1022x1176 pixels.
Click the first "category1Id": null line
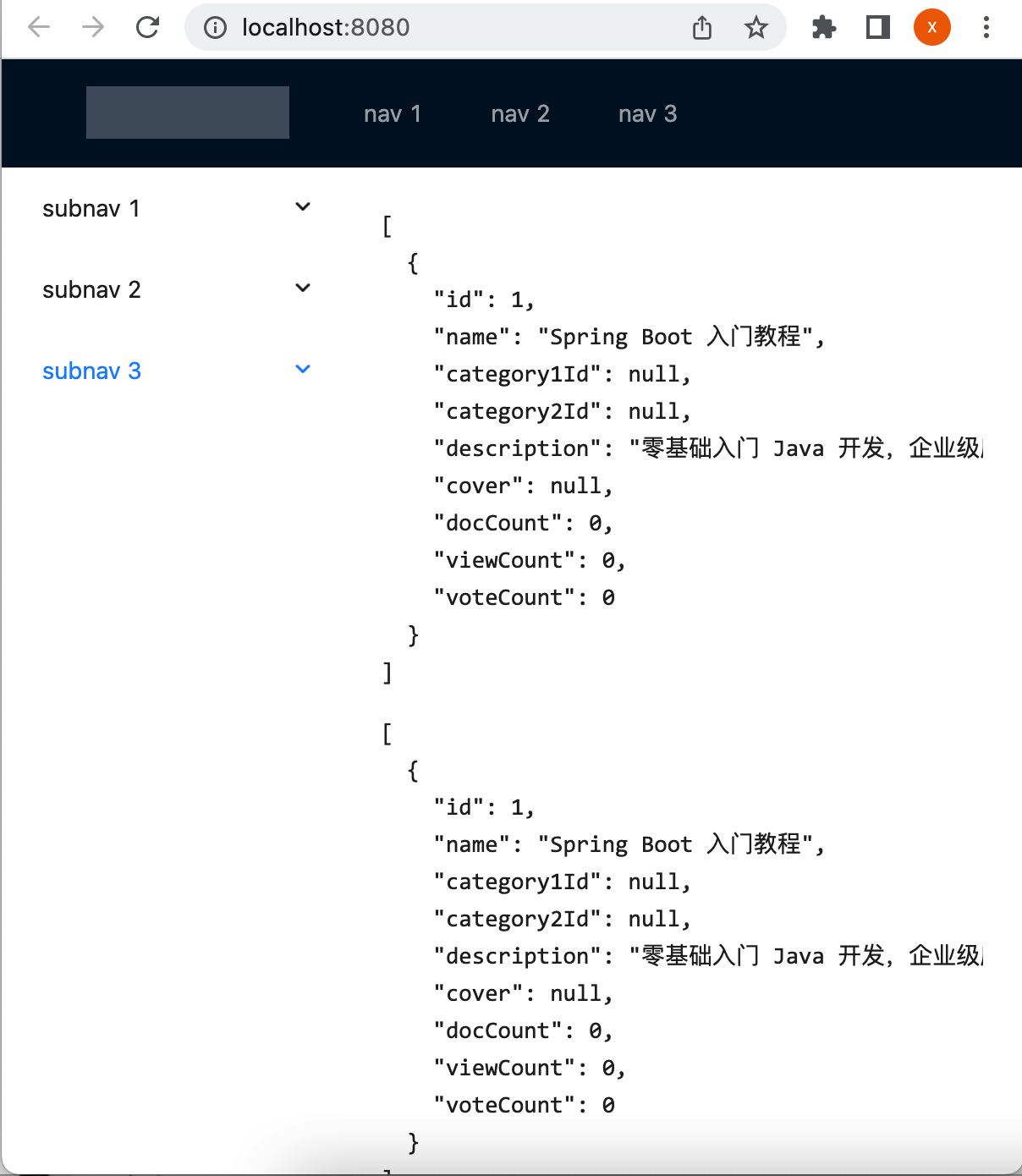pyautogui.click(x=563, y=374)
